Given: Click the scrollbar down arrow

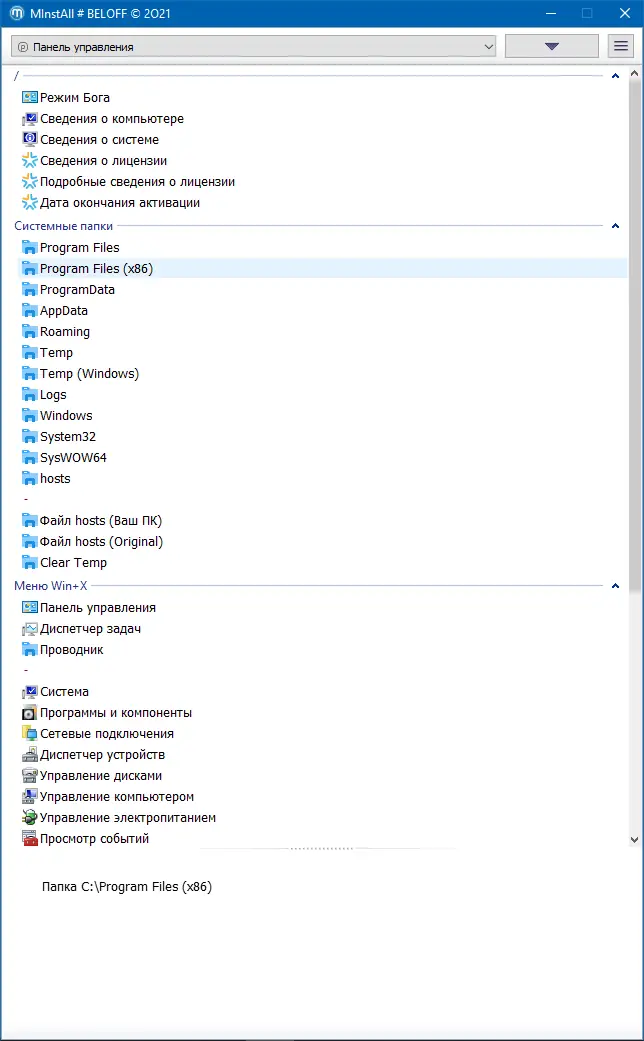Looking at the screenshot, I should click(x=635, y=840).
